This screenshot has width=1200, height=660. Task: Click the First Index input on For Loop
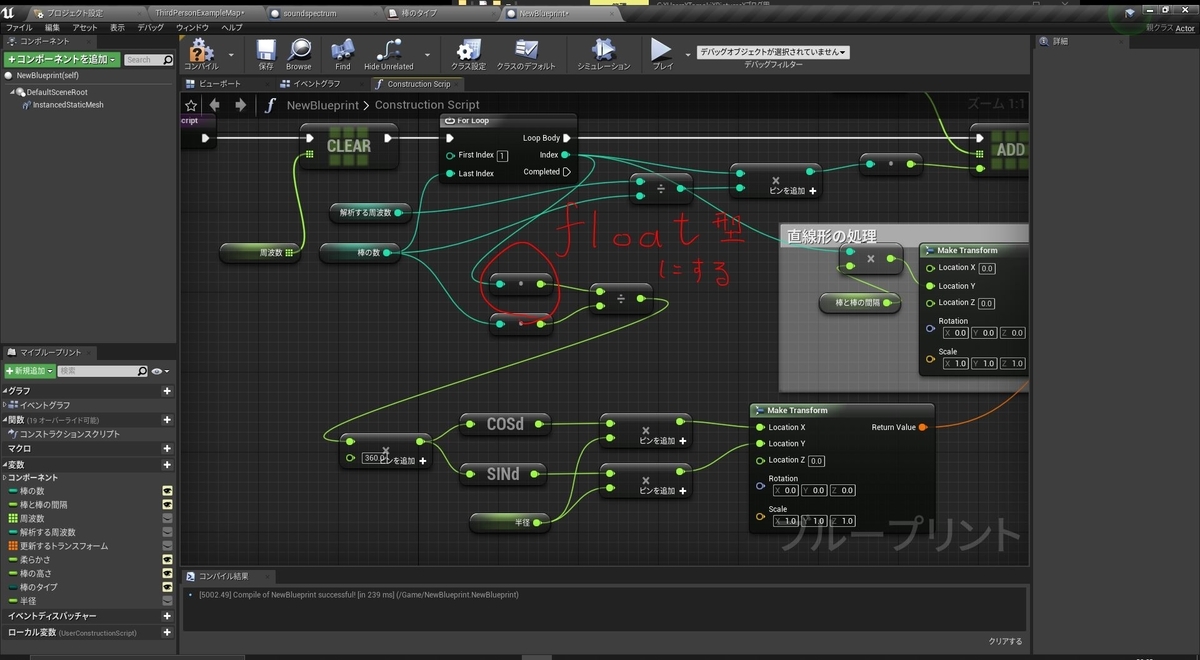tap(502, 156)
